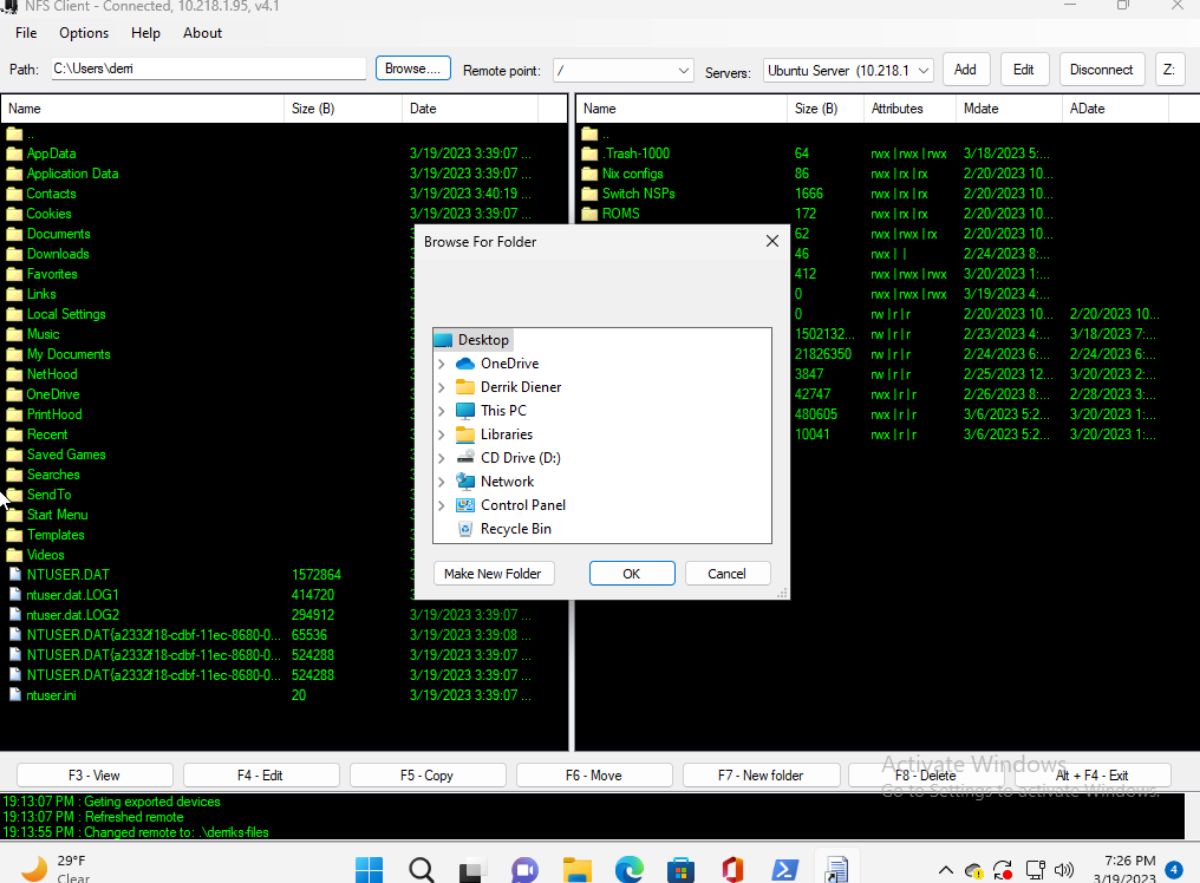1200x883 pixels.
Task: Click the Network icon in folder tree
Action: 465,481
